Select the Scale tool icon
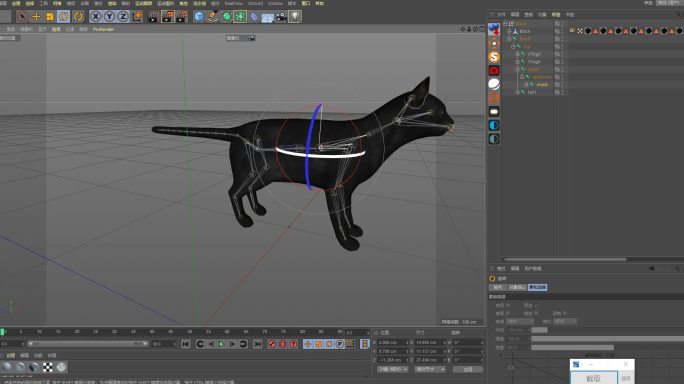The height and width of the screenshot is (384, 684). tap(50, 17)
